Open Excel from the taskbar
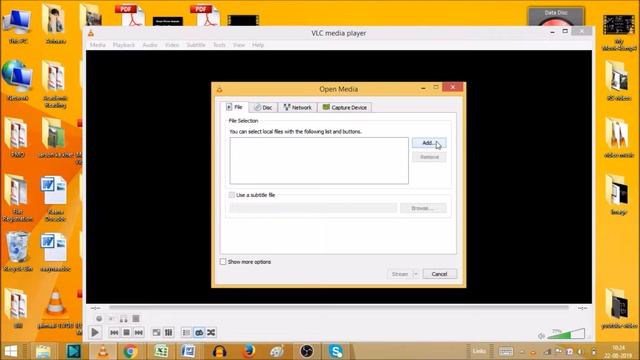Viewport: 640px width, 360px height. pyautogui.click(x=161, y=351)
